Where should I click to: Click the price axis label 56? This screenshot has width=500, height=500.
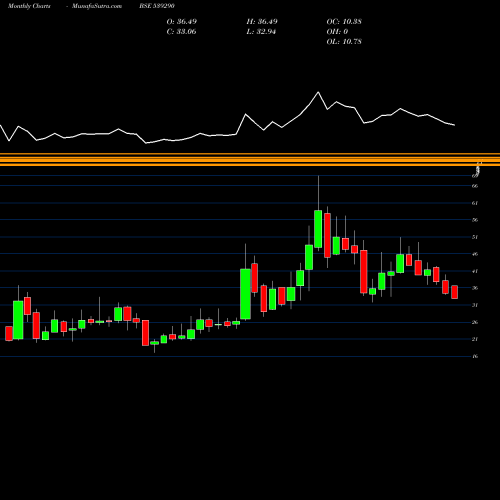pyautogui.click(x=475, y=220)
